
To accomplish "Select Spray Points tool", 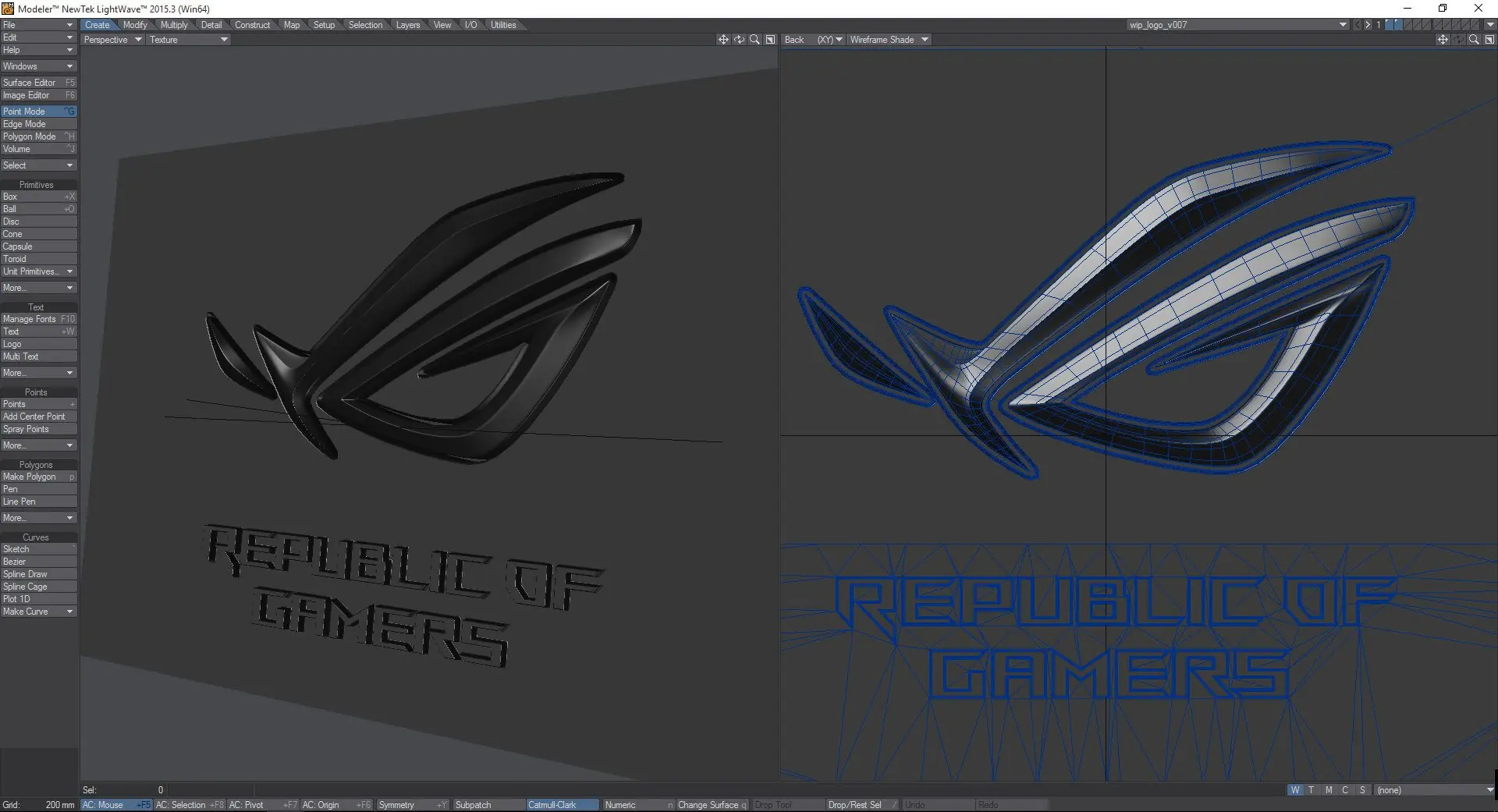I will pyautogui.click(x=38, y=429).
